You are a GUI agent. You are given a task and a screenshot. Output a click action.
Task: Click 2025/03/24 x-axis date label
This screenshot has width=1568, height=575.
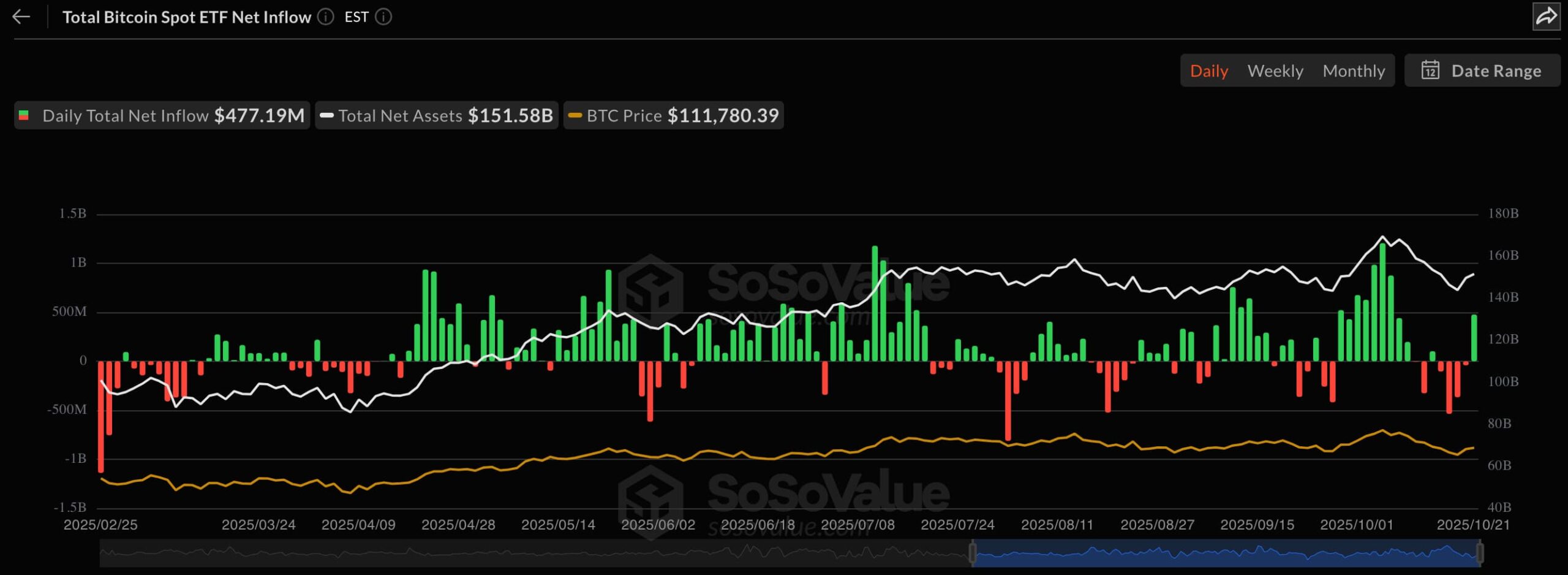click(x=258, y=525)
